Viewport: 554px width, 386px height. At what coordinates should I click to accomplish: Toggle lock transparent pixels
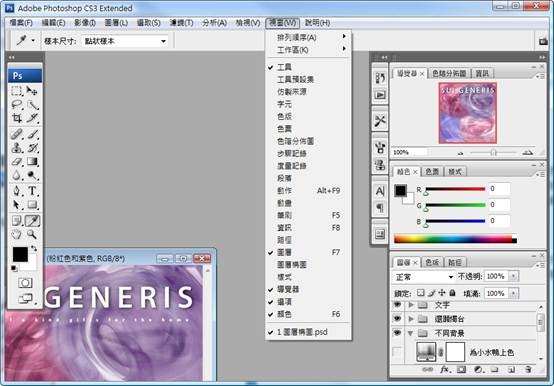420,293
